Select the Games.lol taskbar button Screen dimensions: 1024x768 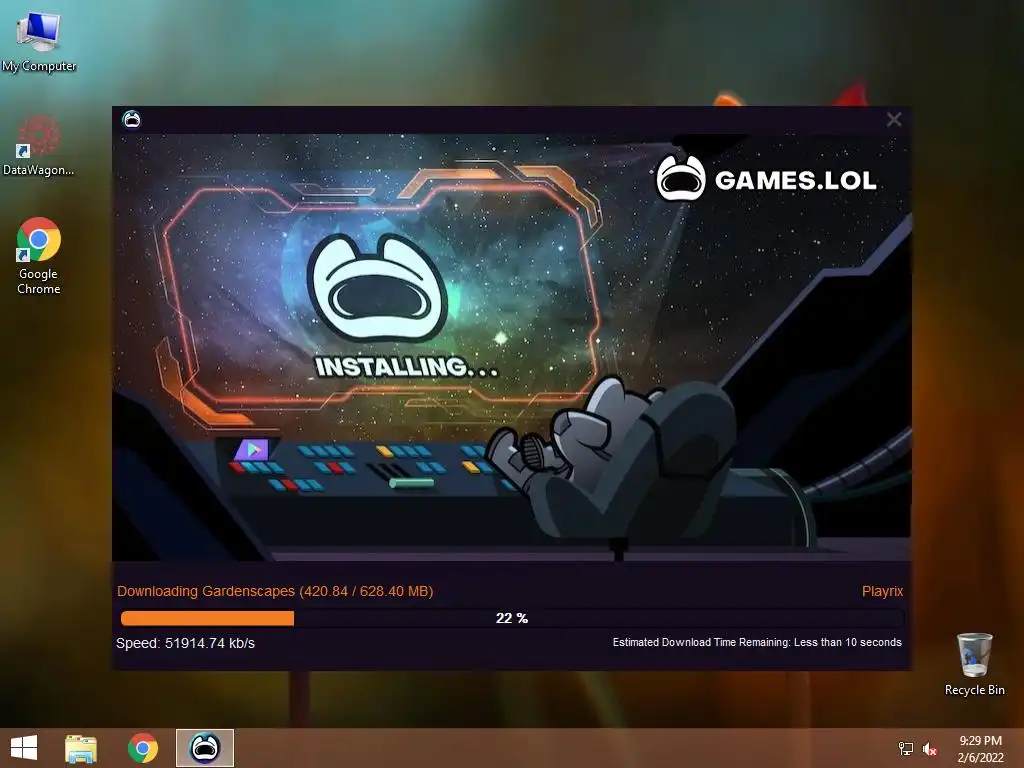(204, 748)
